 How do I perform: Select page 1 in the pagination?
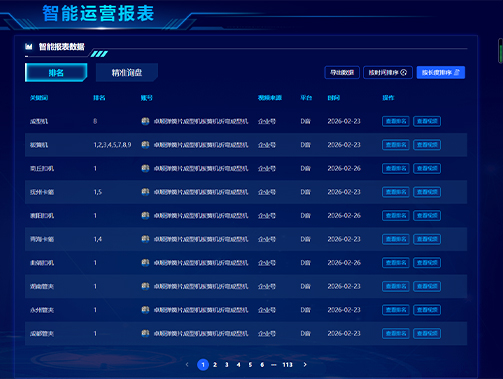pyautogui.click(x=203, y=365)
